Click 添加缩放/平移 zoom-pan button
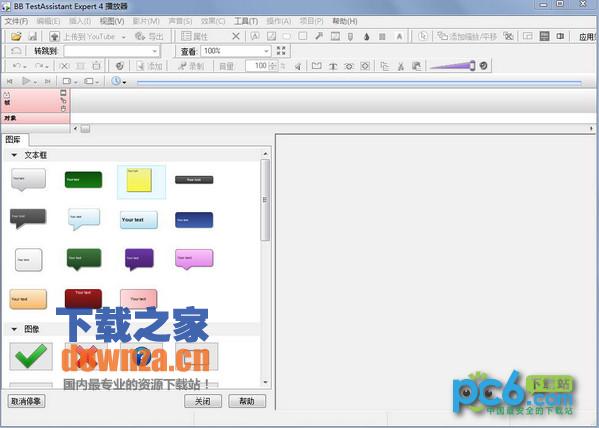The image size is (599, 428). tap(467, 36)
